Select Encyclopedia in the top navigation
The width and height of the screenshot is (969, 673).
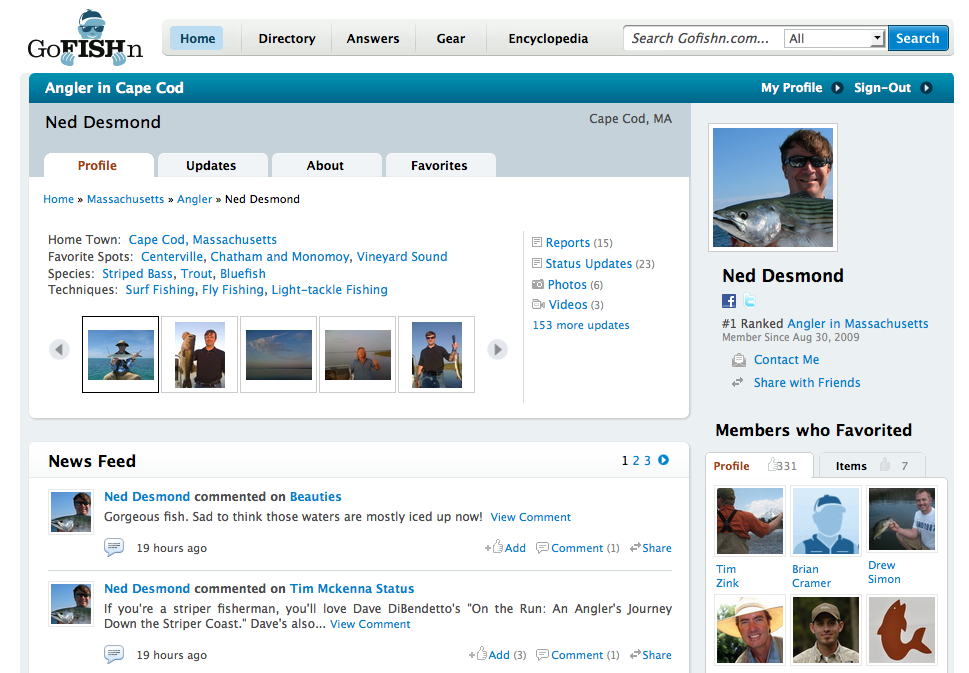pos(548,38)
